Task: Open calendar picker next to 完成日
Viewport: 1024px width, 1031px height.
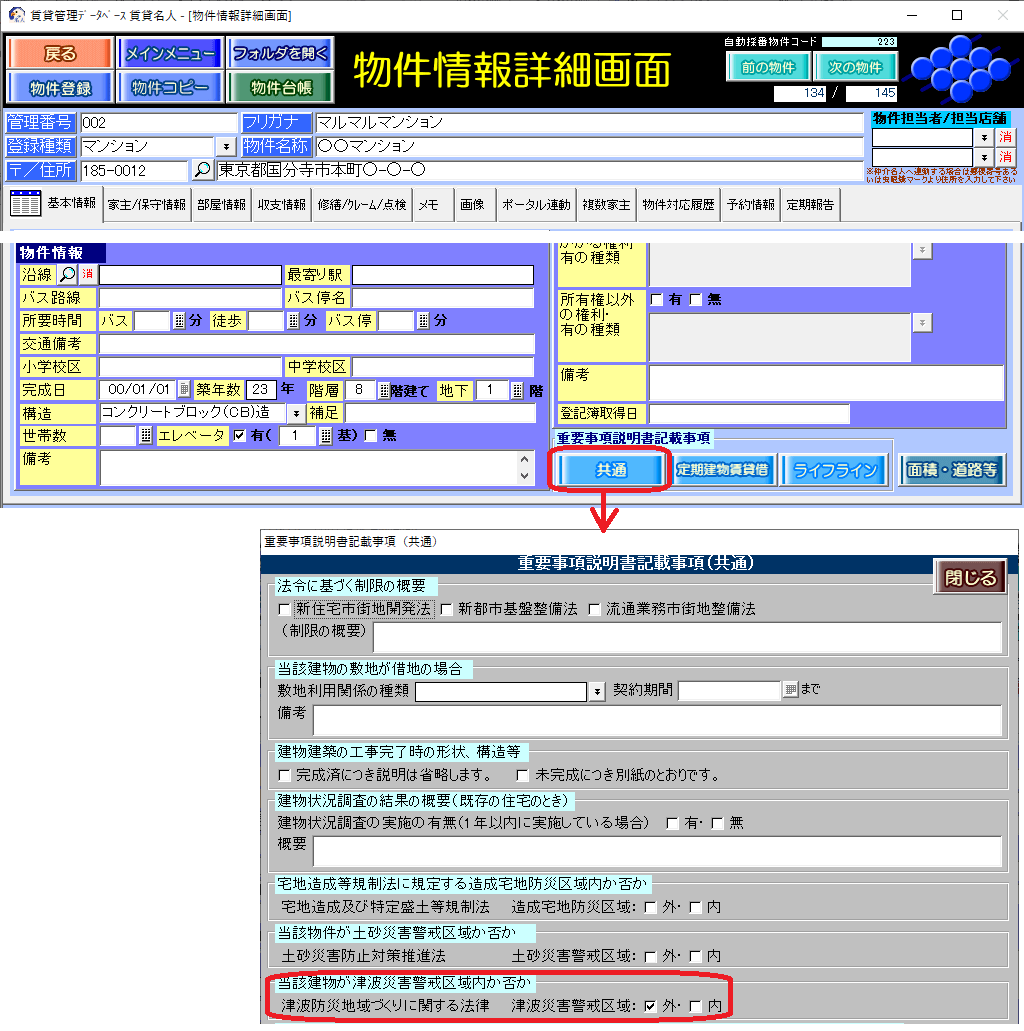Action: (x=184, y=390)
